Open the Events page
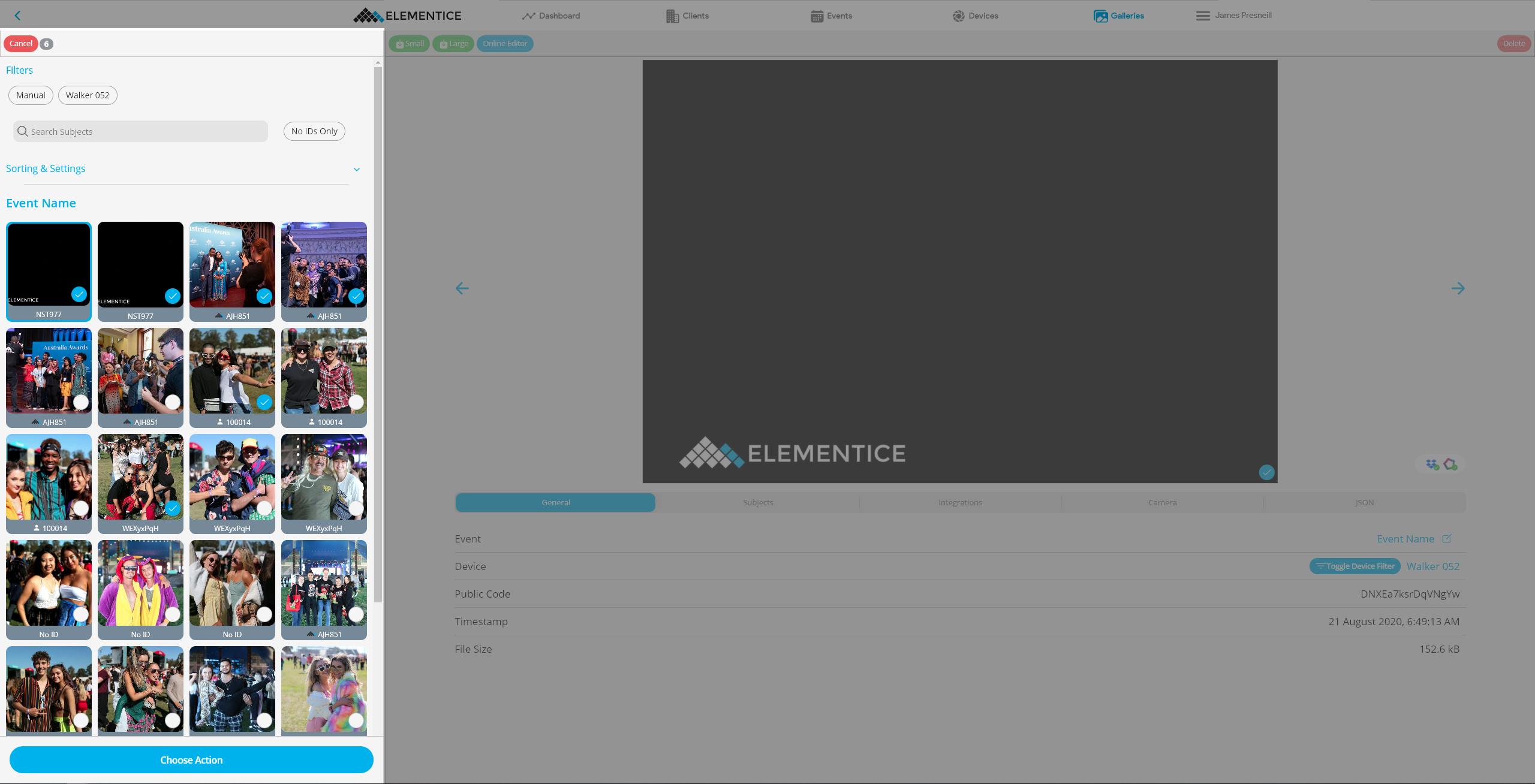Image resolution: width=1535 pixels, height=784 pixels. (x=831, y=16)
